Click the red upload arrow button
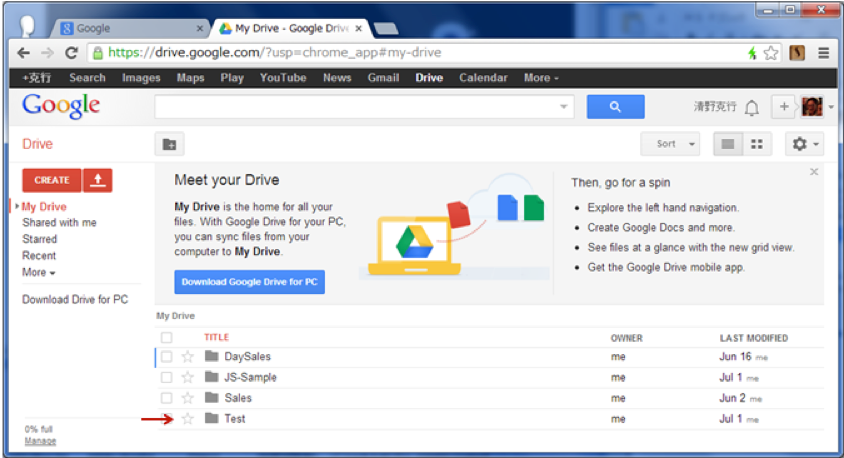Viewport: 844px width, 458px height. pyautogui.click(x=97, y=180)
